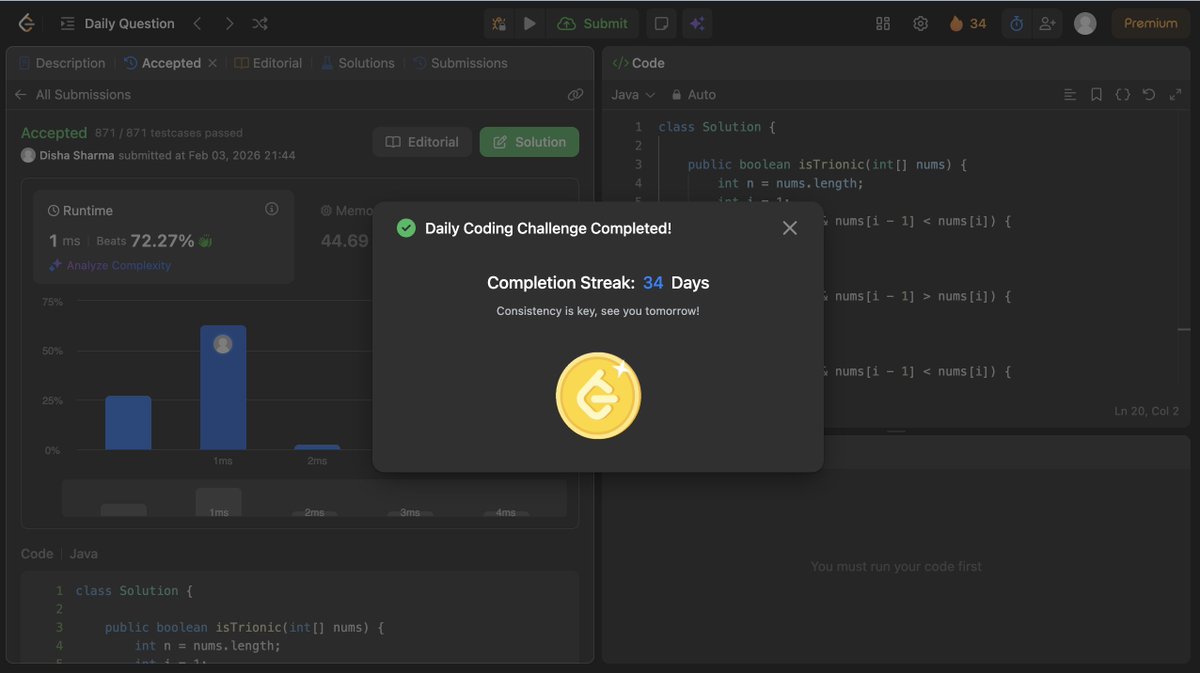Select the Runtime stats card
This screenshot has height=673, width=1200.
[164, 237]
